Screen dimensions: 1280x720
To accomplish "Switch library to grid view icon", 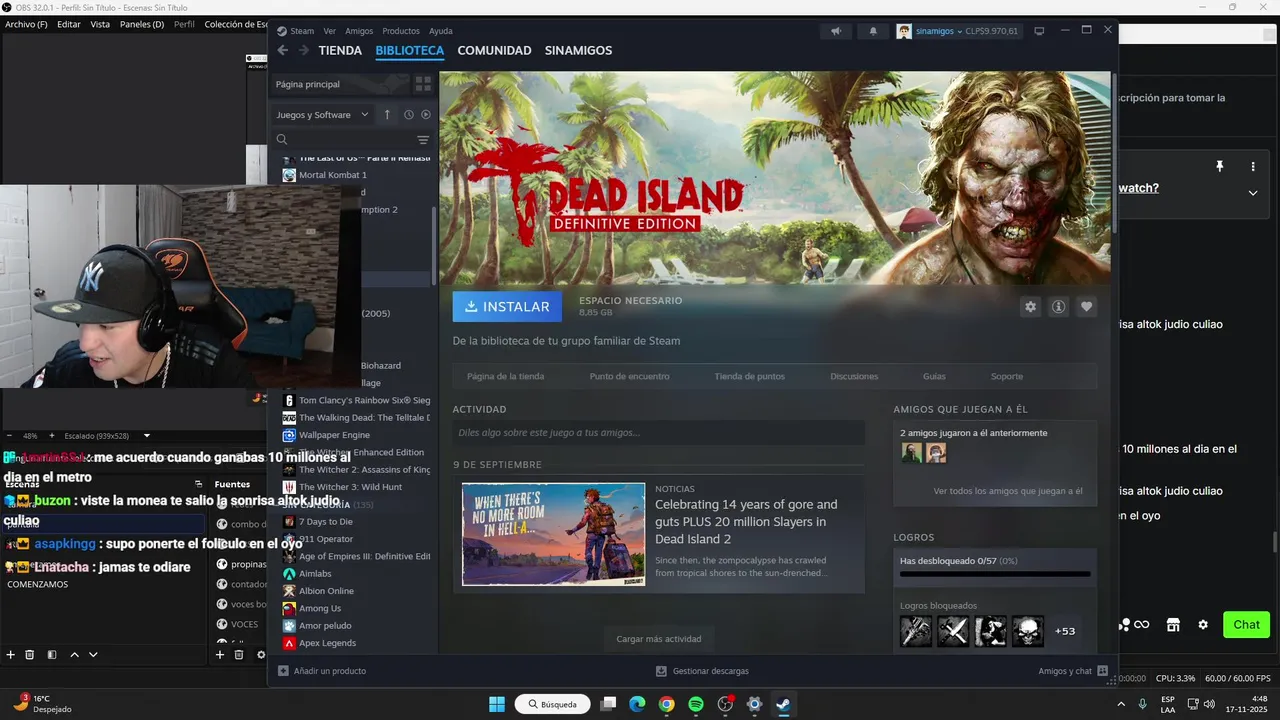I will pyautogui.click(x=423, y=84).
